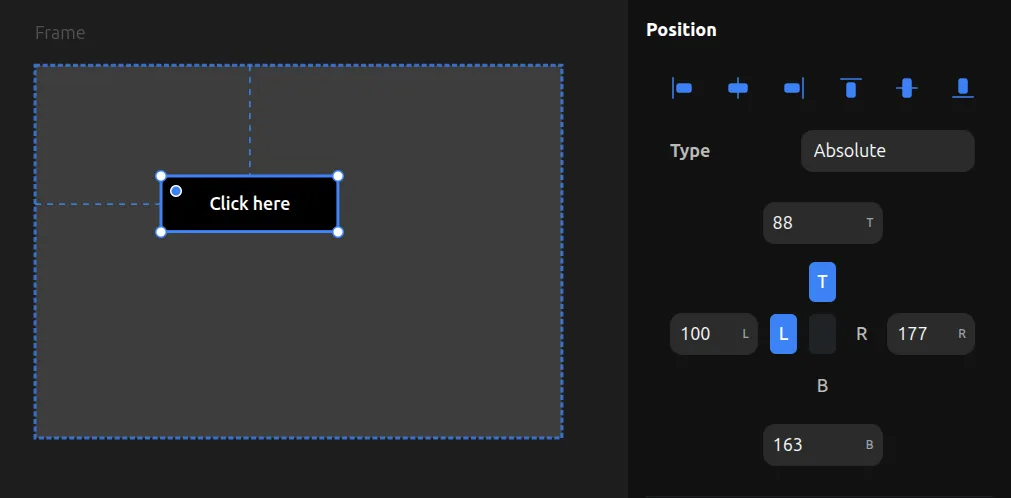Click the "Click here" button on canvas
Screen dimensions: 1011x498
250,204
